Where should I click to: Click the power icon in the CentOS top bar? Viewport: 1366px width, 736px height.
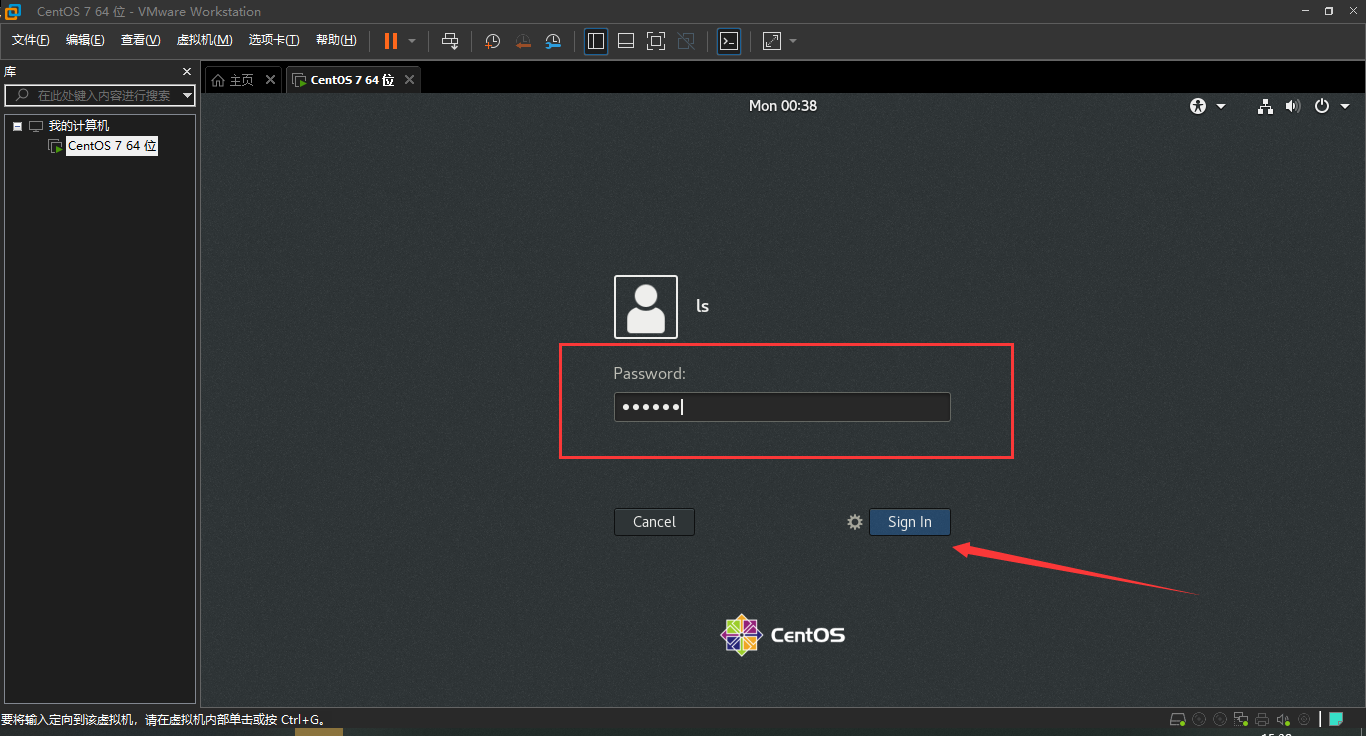point(1322,106)
